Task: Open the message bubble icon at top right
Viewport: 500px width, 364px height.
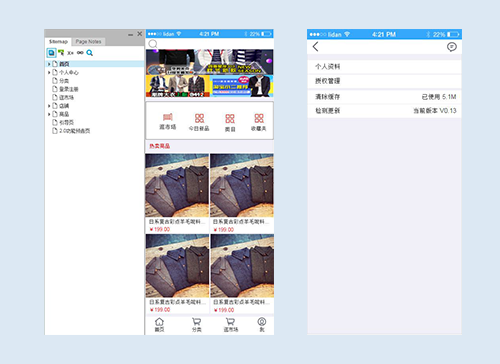Action: click(451, 47)
